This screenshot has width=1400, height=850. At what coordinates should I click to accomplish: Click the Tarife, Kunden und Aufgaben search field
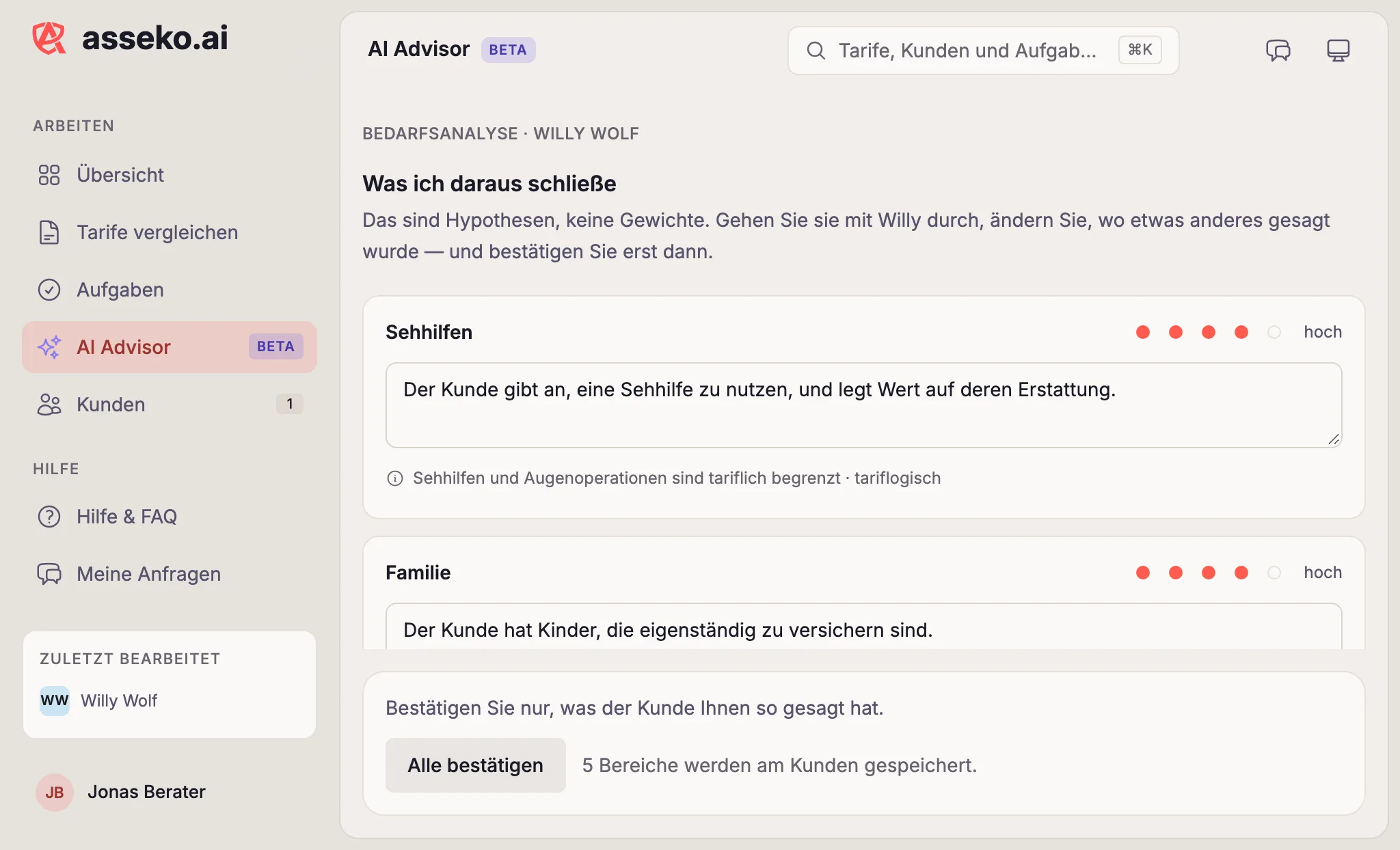[983, 51]
